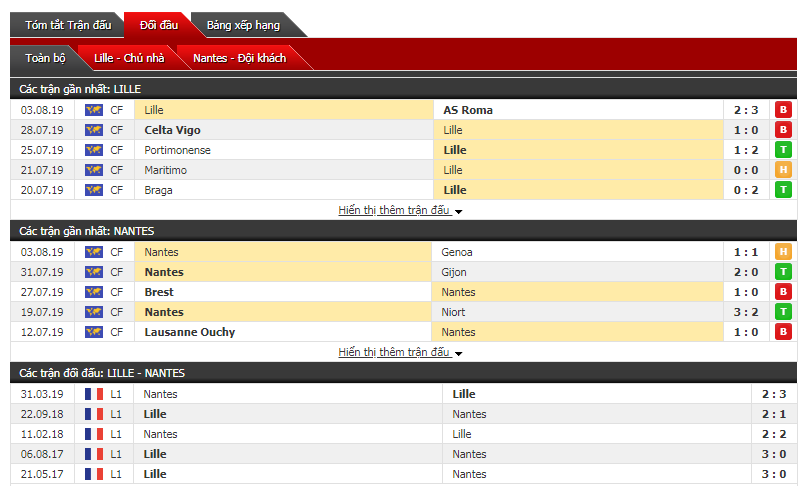This screenshot has height=486, width=800.
Task: Click the French flag icon for 11.02.18 match
Action: tap(94, 434)
